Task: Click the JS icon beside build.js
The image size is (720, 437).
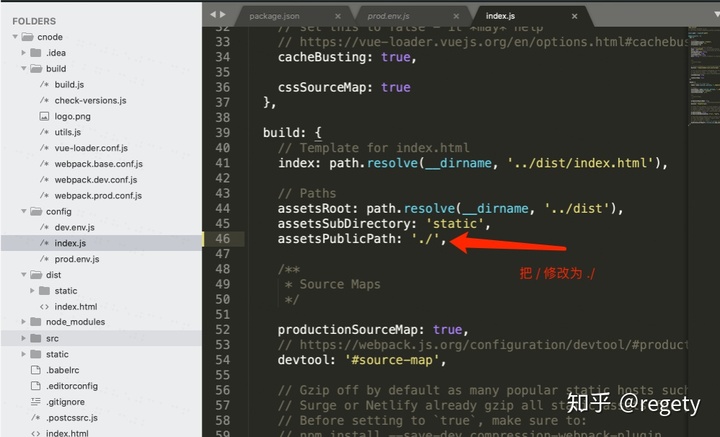Action: point(44,84)
